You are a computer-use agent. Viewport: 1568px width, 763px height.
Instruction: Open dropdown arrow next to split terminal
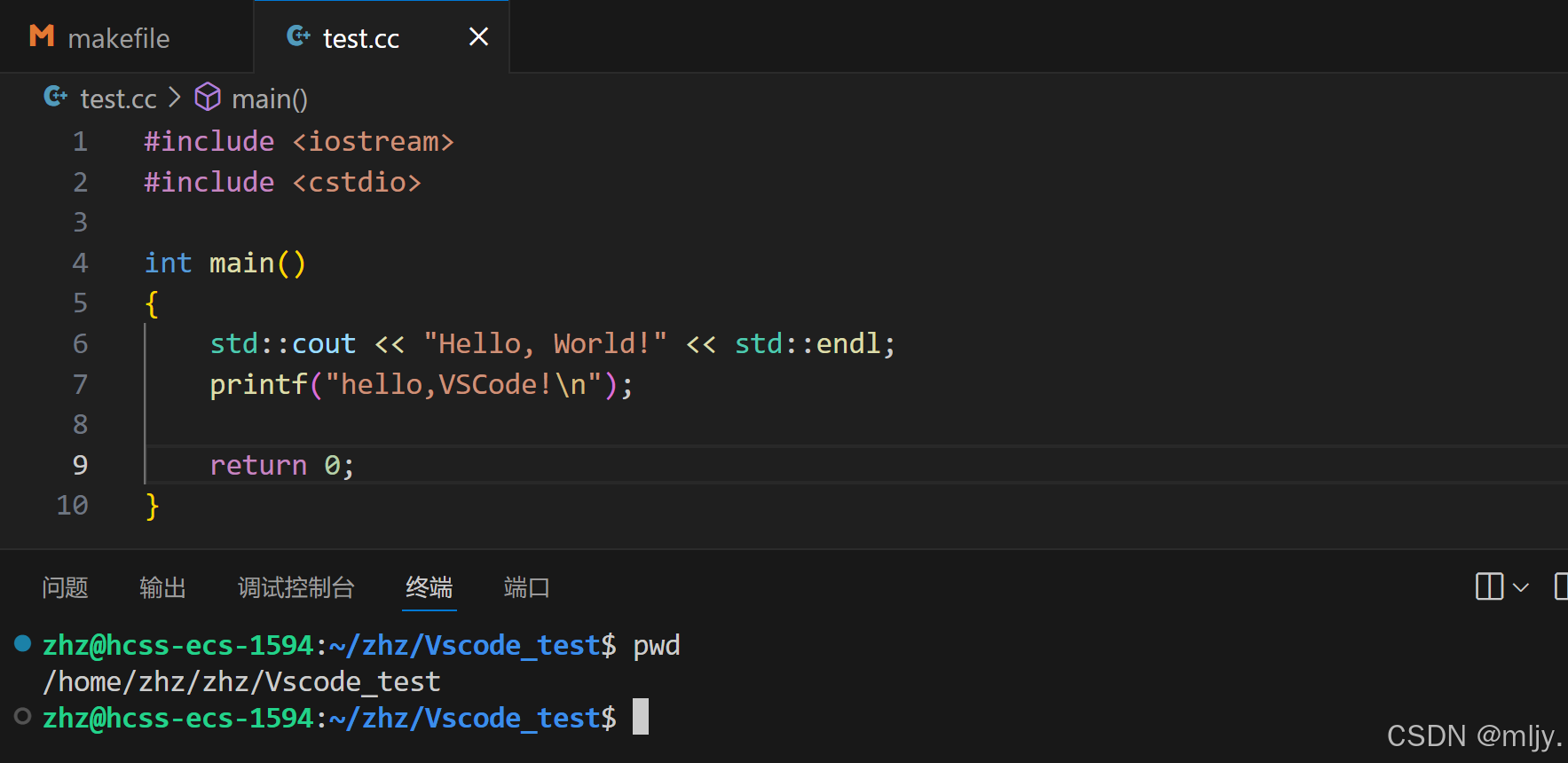(x=1521, y=587)
